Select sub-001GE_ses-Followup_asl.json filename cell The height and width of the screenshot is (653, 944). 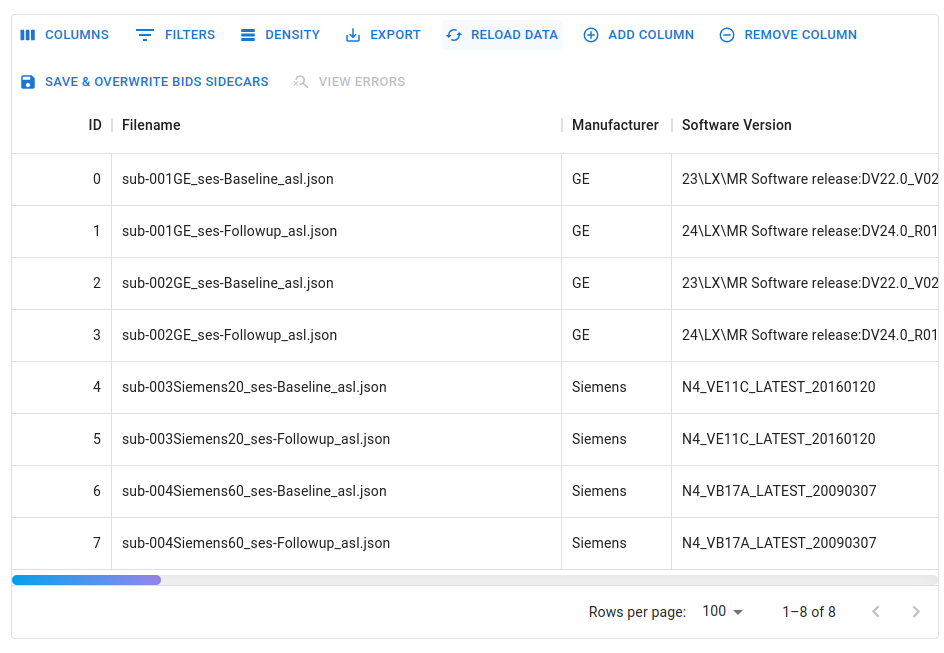pyautogui.click(x=337, y=231)
